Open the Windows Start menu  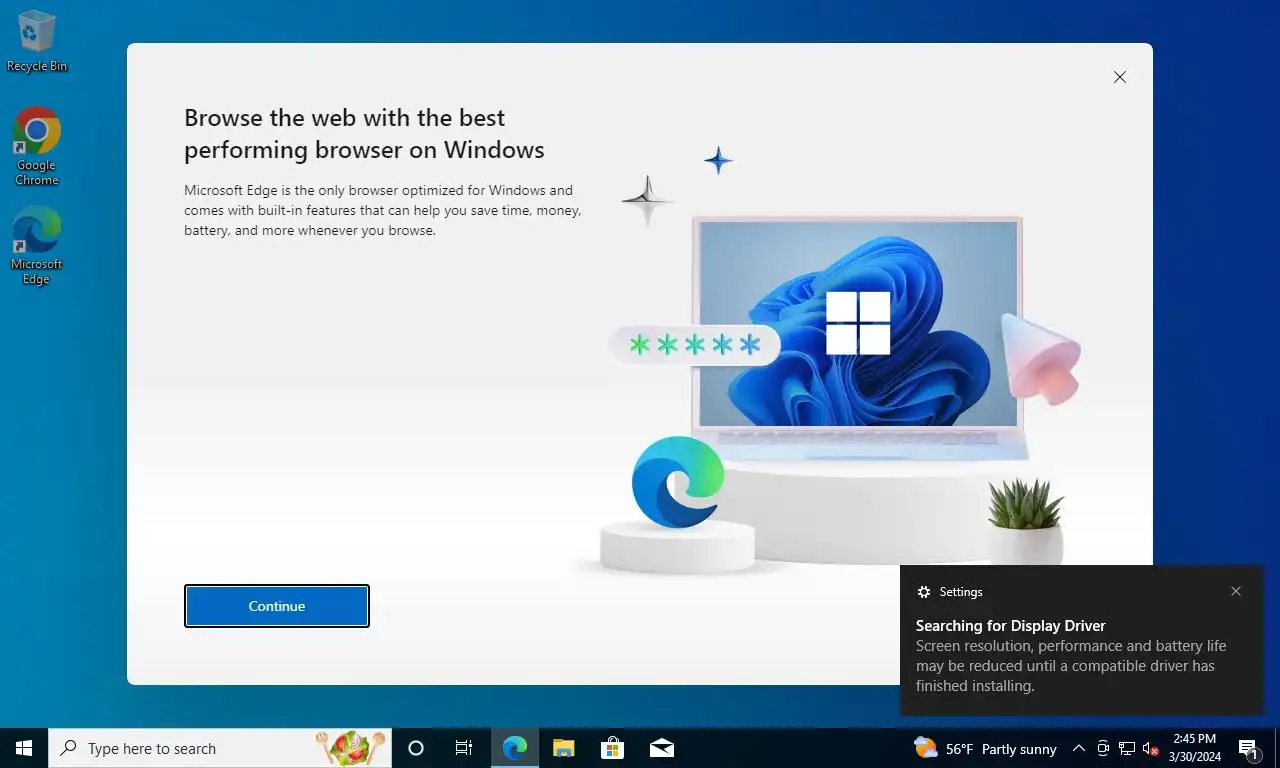tap(24, 748)
